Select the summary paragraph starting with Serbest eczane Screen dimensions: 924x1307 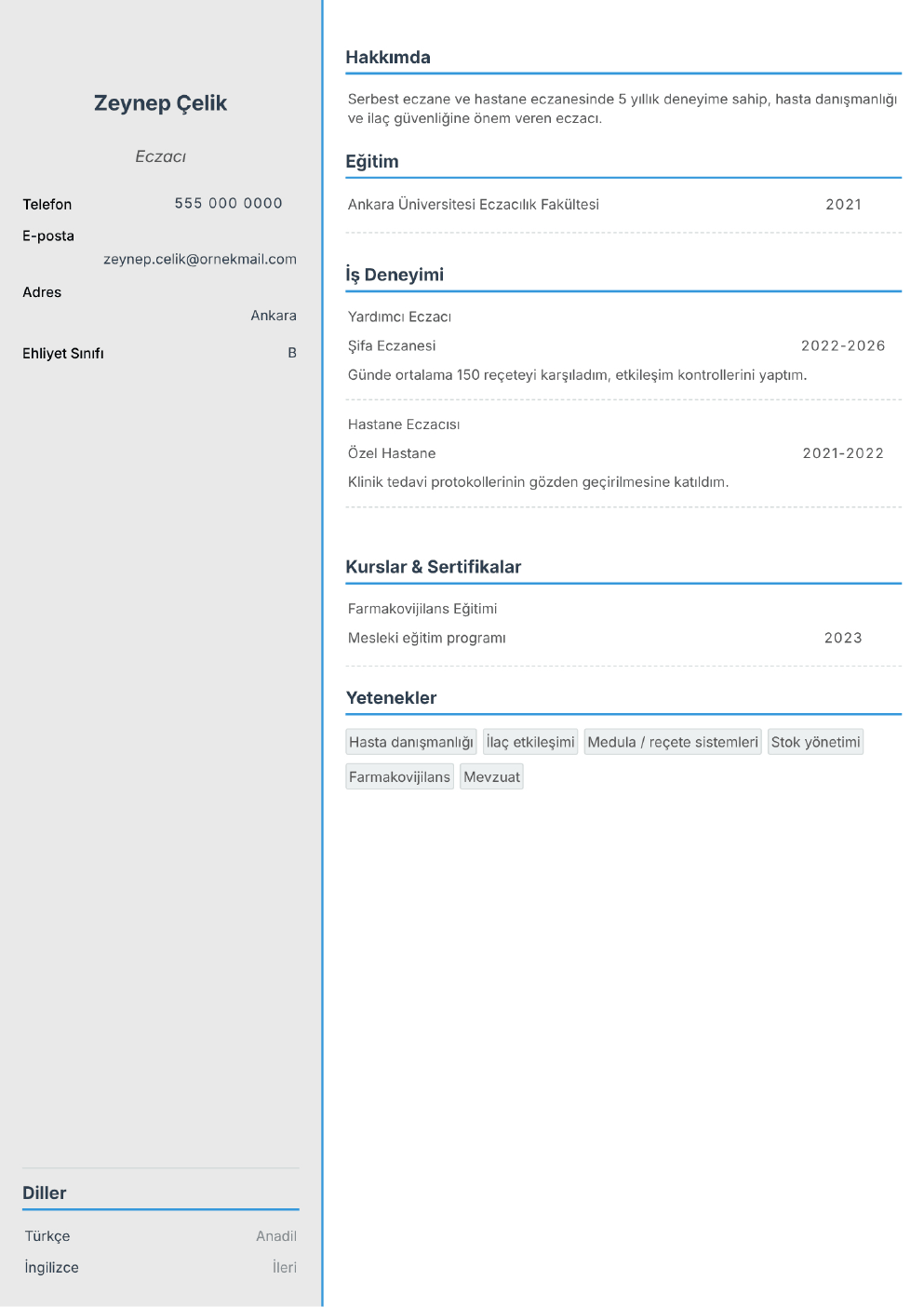pos(623,108)
